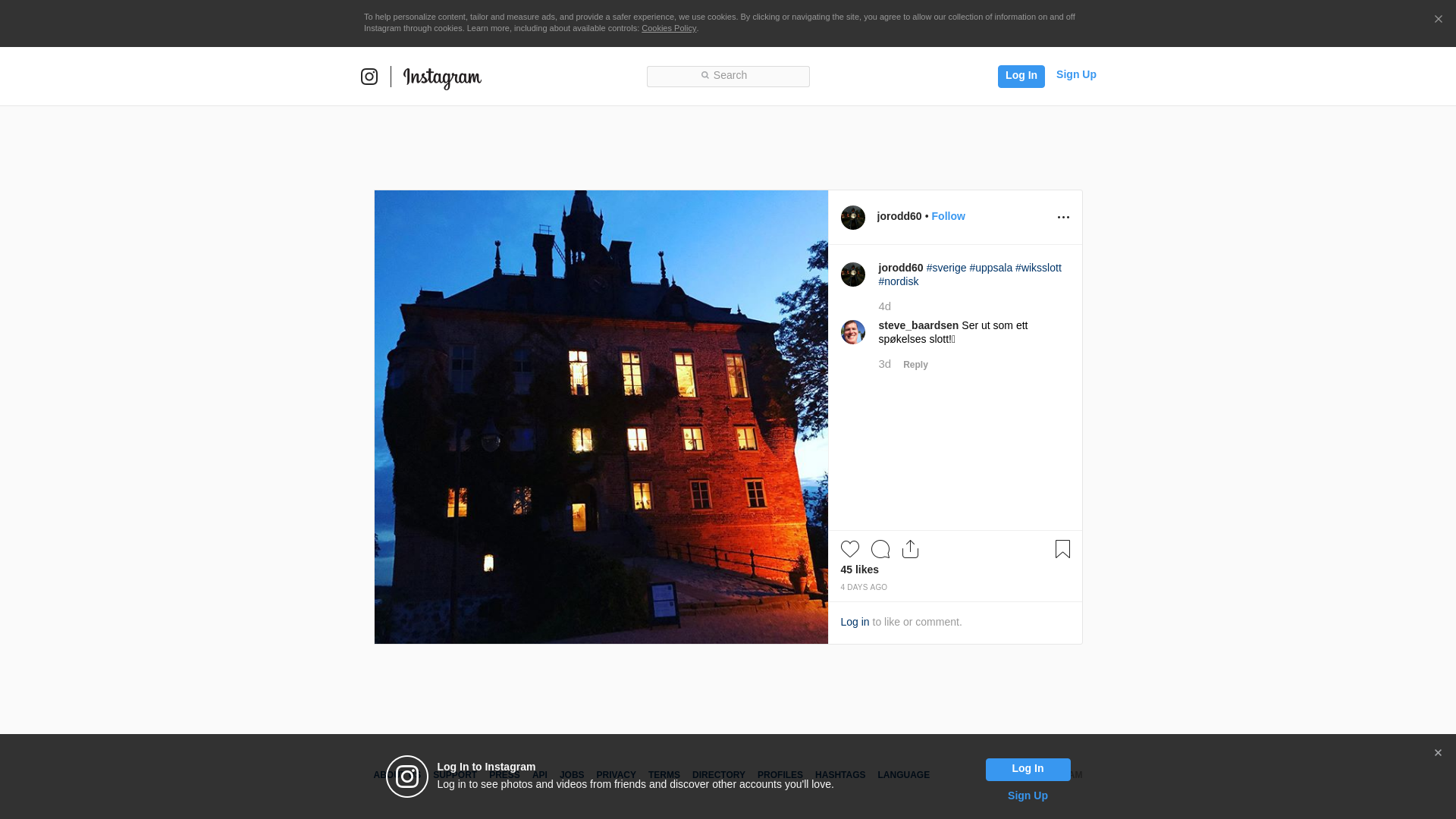Follow the jorodd60 account

(948, 216)
